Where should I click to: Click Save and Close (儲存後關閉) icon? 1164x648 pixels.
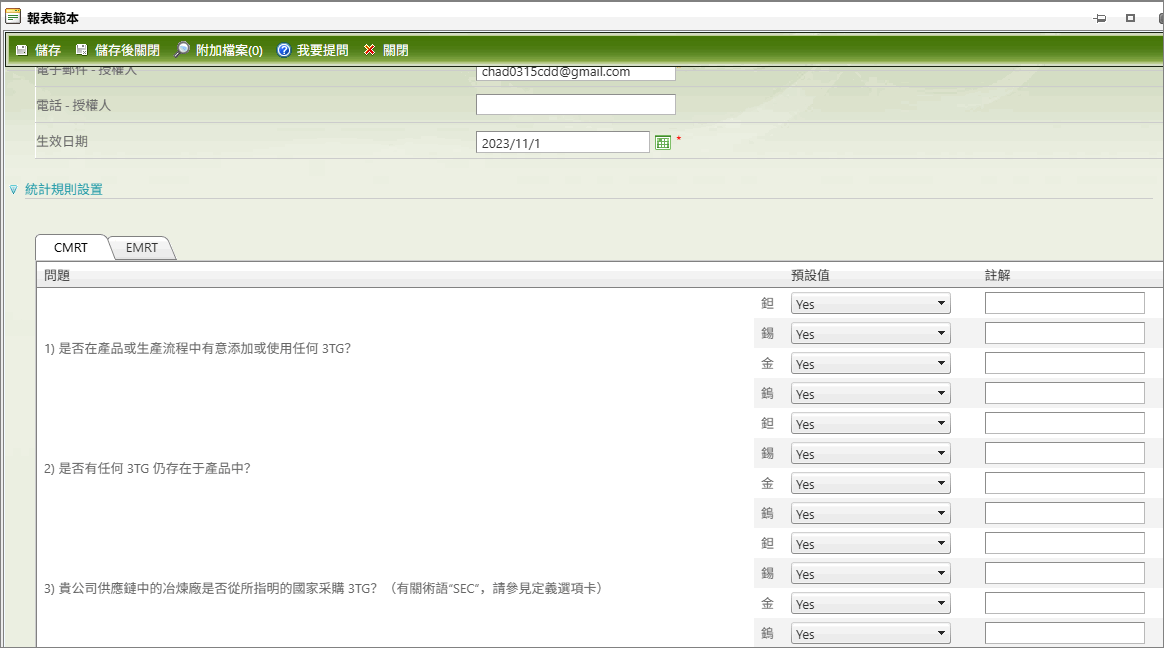[81, 50]
